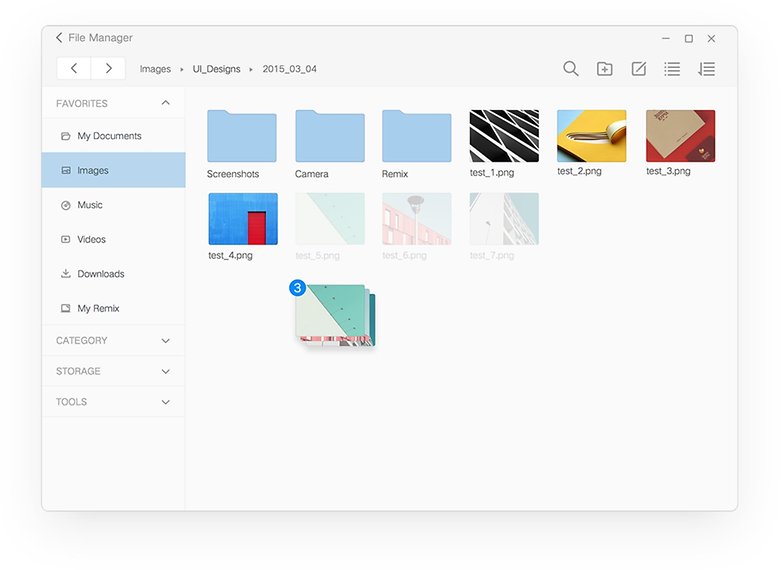The image size is (782, 570).
Task: Click the Downloads arrow icon
Action: [x=65, y=273]
